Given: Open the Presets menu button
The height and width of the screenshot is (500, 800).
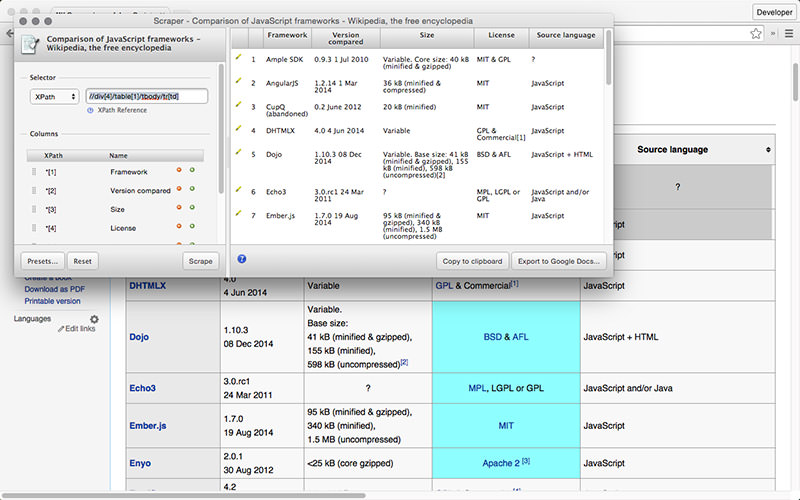Looking at the screenshot, I should (x=43, y=261).
